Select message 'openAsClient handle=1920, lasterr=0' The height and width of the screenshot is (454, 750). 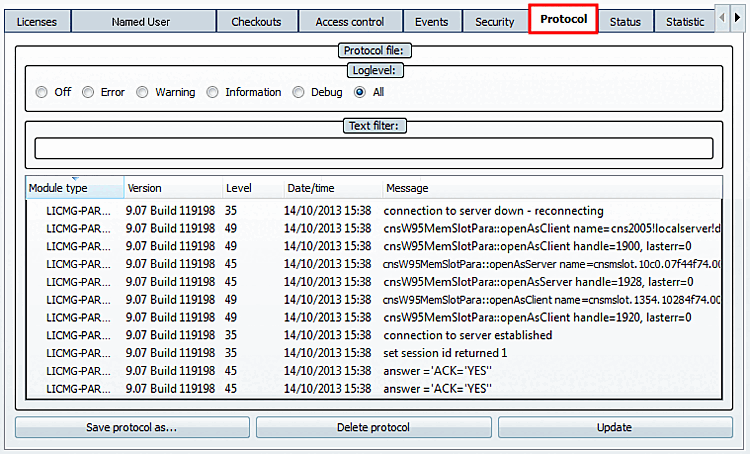pyautogui.click(x=537, y=317)
